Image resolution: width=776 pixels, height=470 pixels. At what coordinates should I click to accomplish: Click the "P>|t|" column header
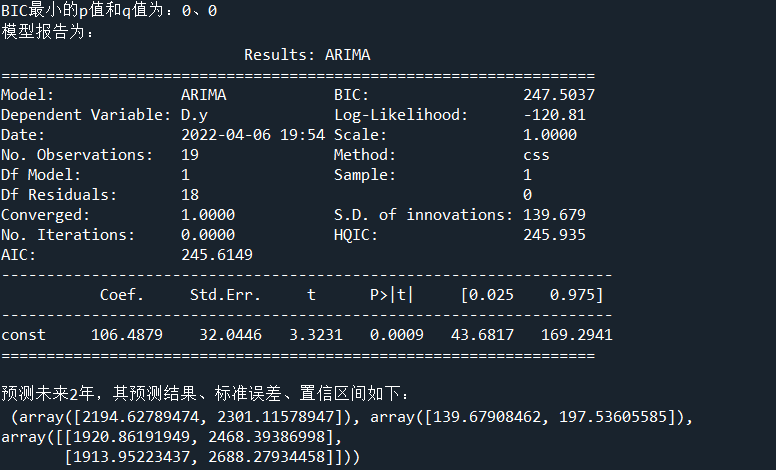coord(391,295)
